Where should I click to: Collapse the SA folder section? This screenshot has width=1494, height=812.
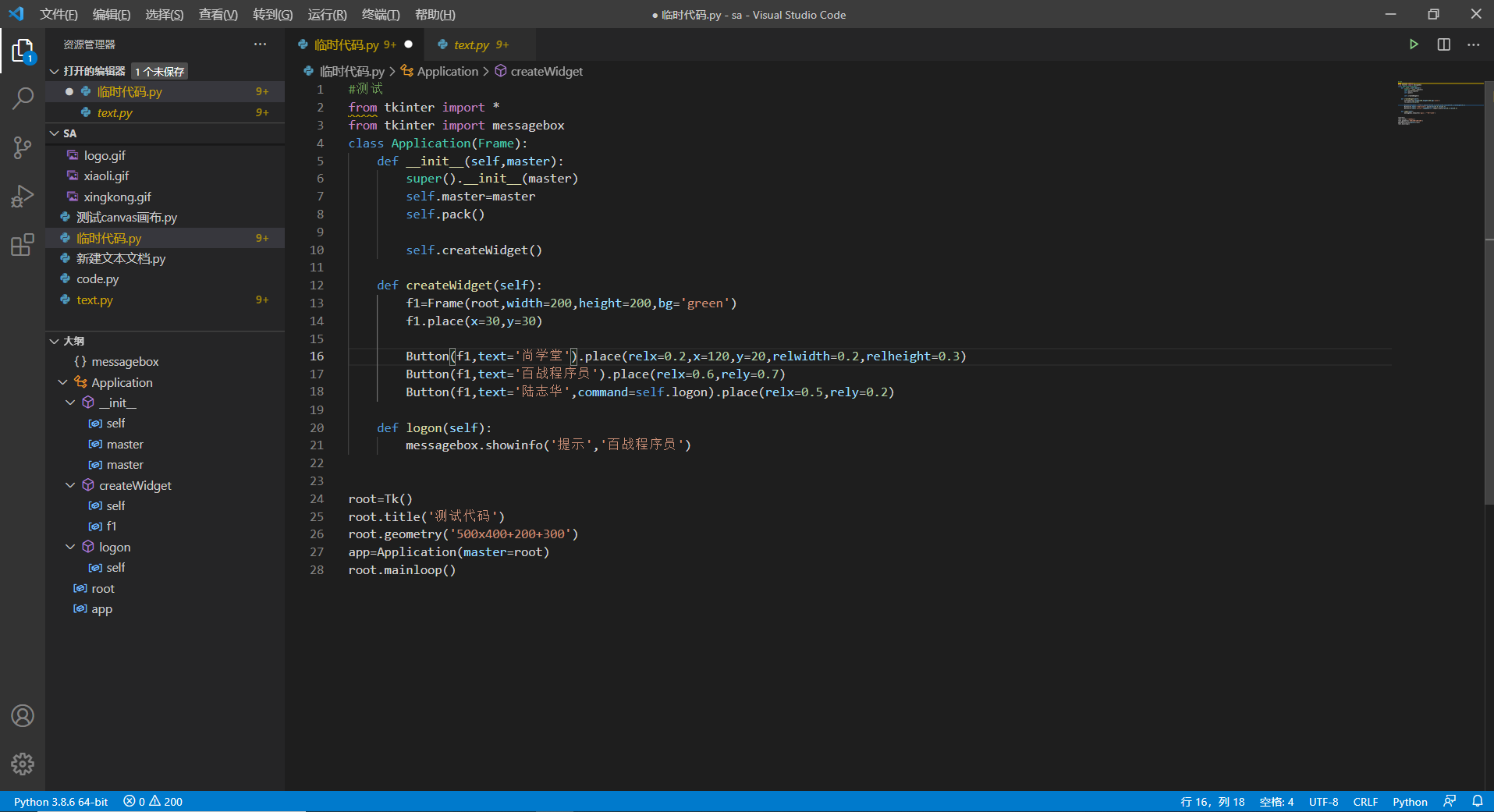(x=55, y=133)
